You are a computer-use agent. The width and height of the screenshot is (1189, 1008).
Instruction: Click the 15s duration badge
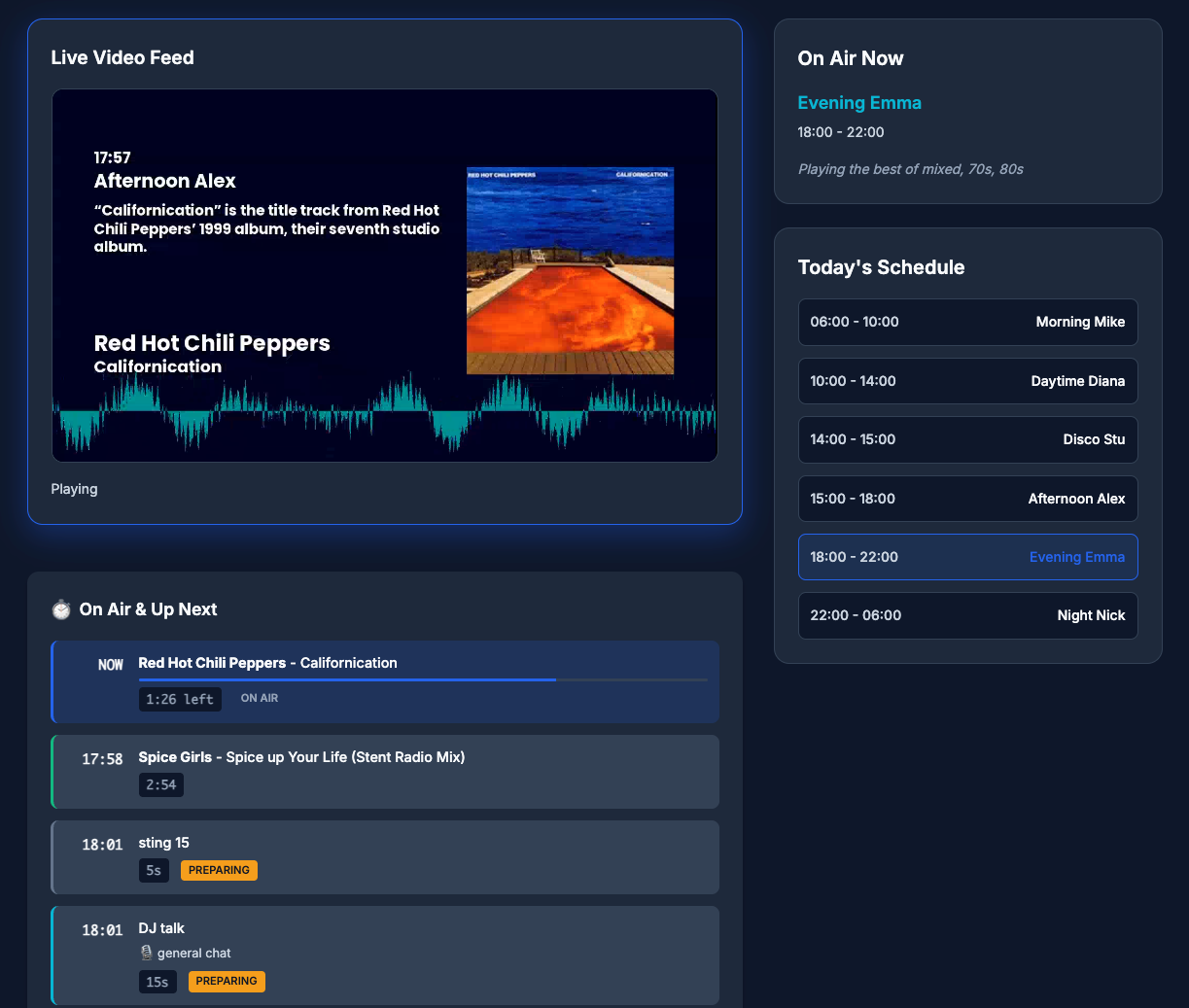[157, 982]
